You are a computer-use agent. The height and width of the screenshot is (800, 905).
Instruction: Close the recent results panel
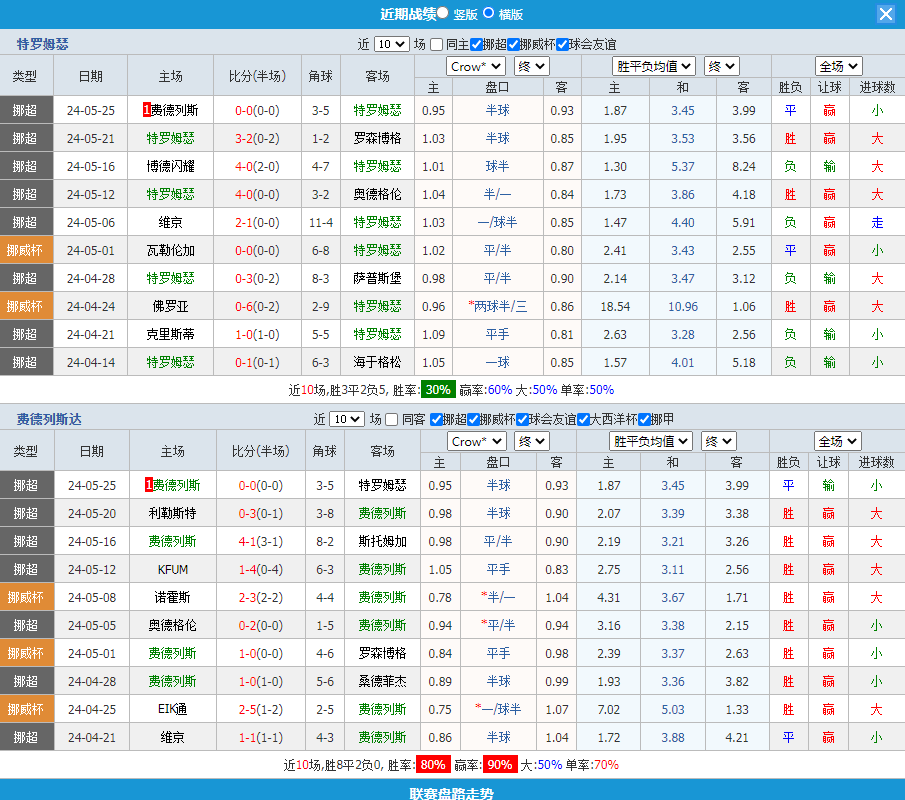886,14
